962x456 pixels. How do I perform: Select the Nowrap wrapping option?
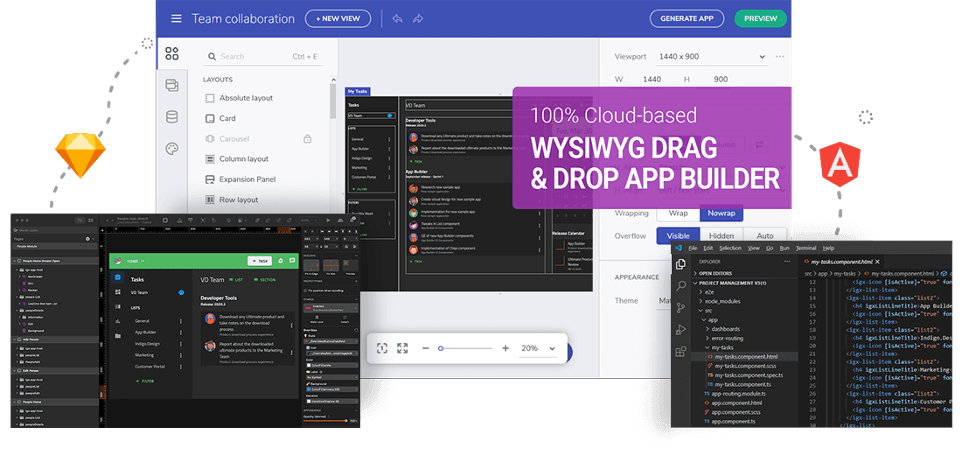722,213
